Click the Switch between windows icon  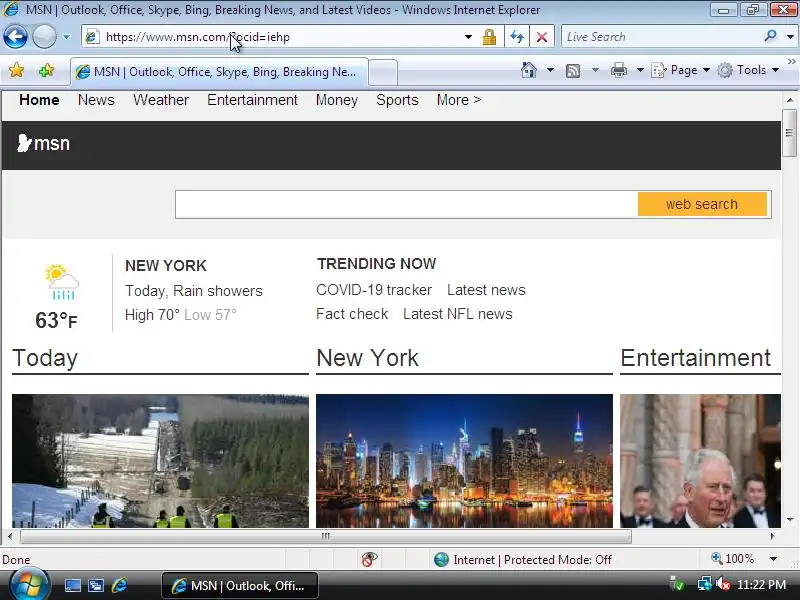[x=96, y=586]
